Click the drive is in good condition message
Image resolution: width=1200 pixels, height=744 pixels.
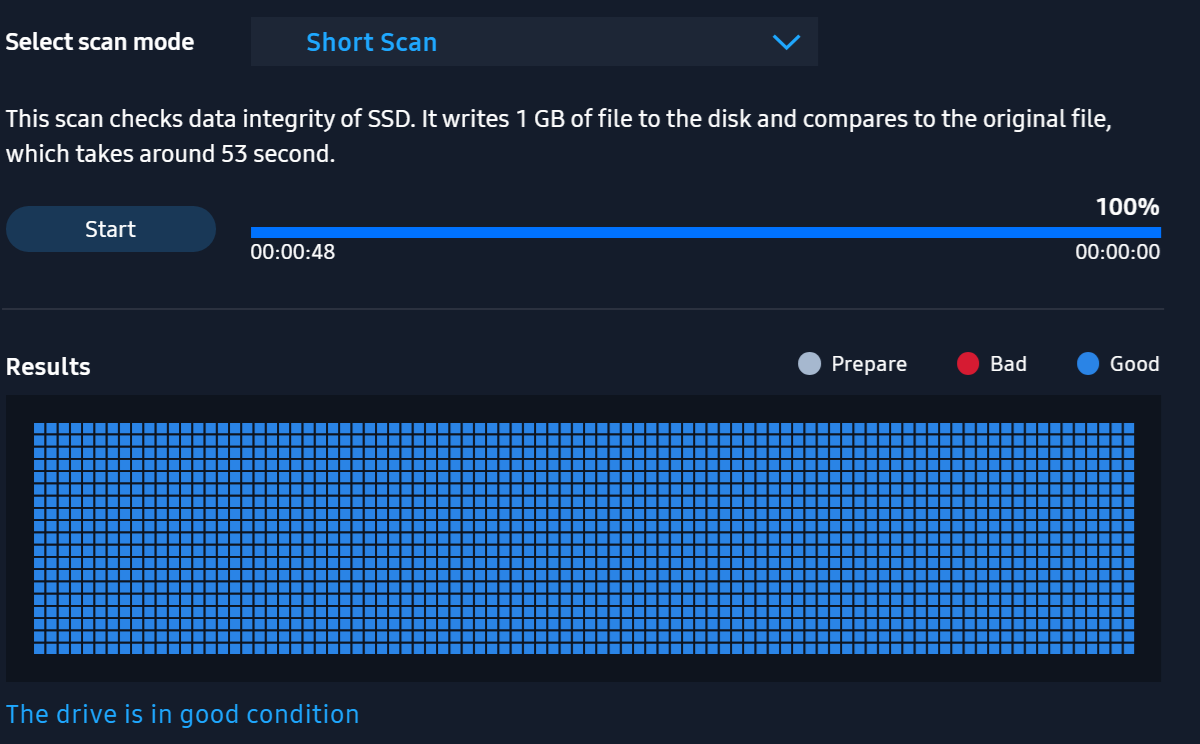pos(182,714)
